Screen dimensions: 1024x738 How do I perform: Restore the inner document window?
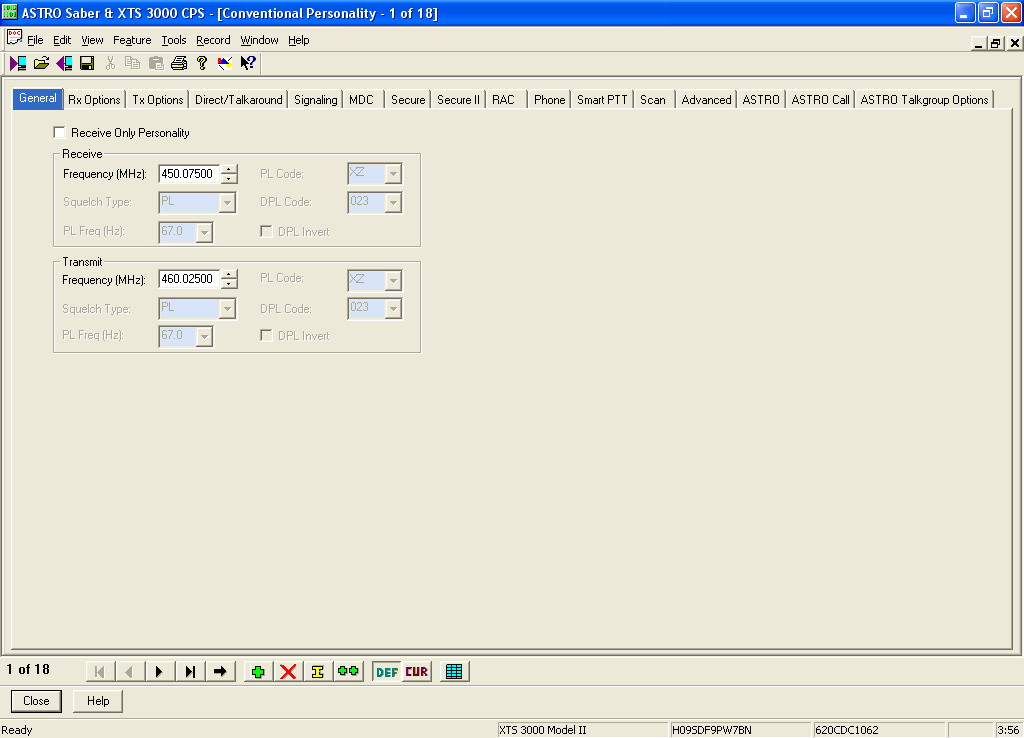(995, 43)
